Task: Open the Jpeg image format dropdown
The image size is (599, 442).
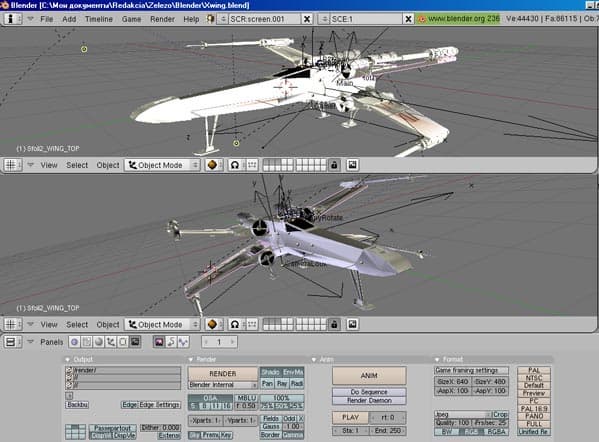Action: [x=463, y=414]
